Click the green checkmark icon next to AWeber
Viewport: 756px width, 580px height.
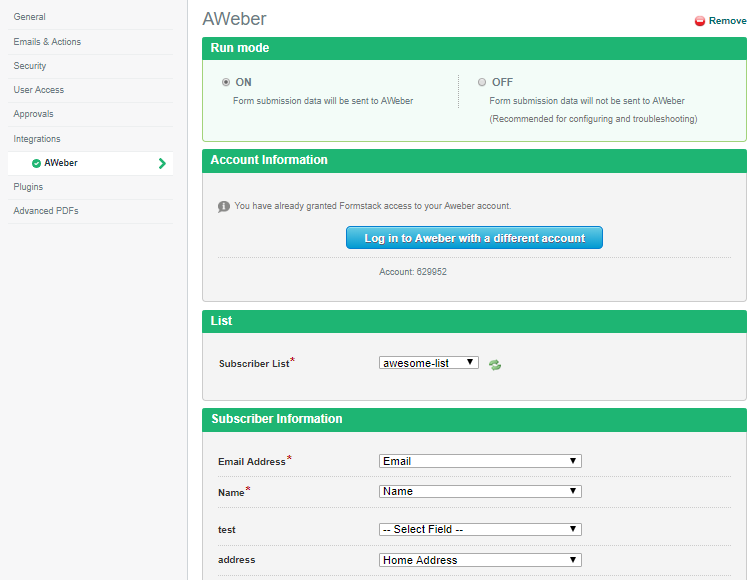tap(37, 163)
